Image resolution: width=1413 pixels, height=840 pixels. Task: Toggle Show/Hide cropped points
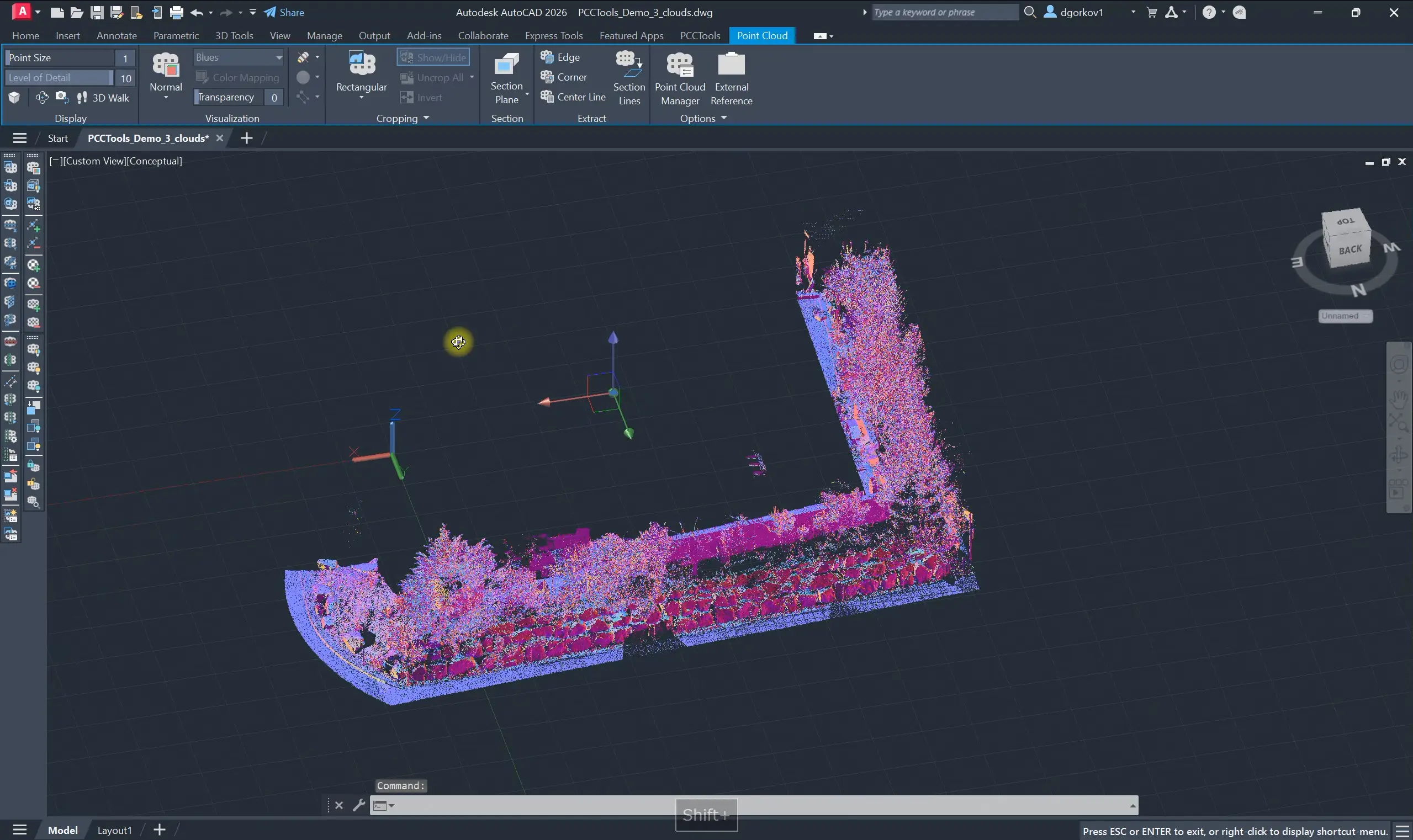433,57
